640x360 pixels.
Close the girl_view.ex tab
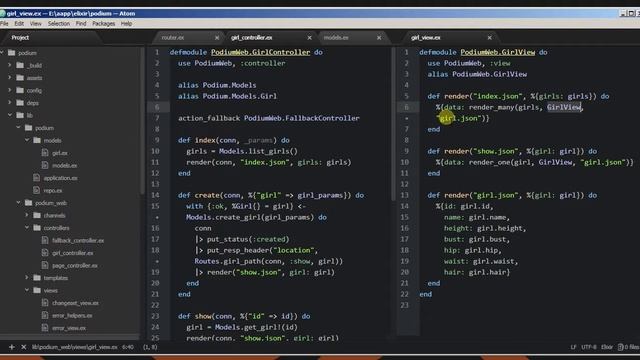[x=489, y=38]
